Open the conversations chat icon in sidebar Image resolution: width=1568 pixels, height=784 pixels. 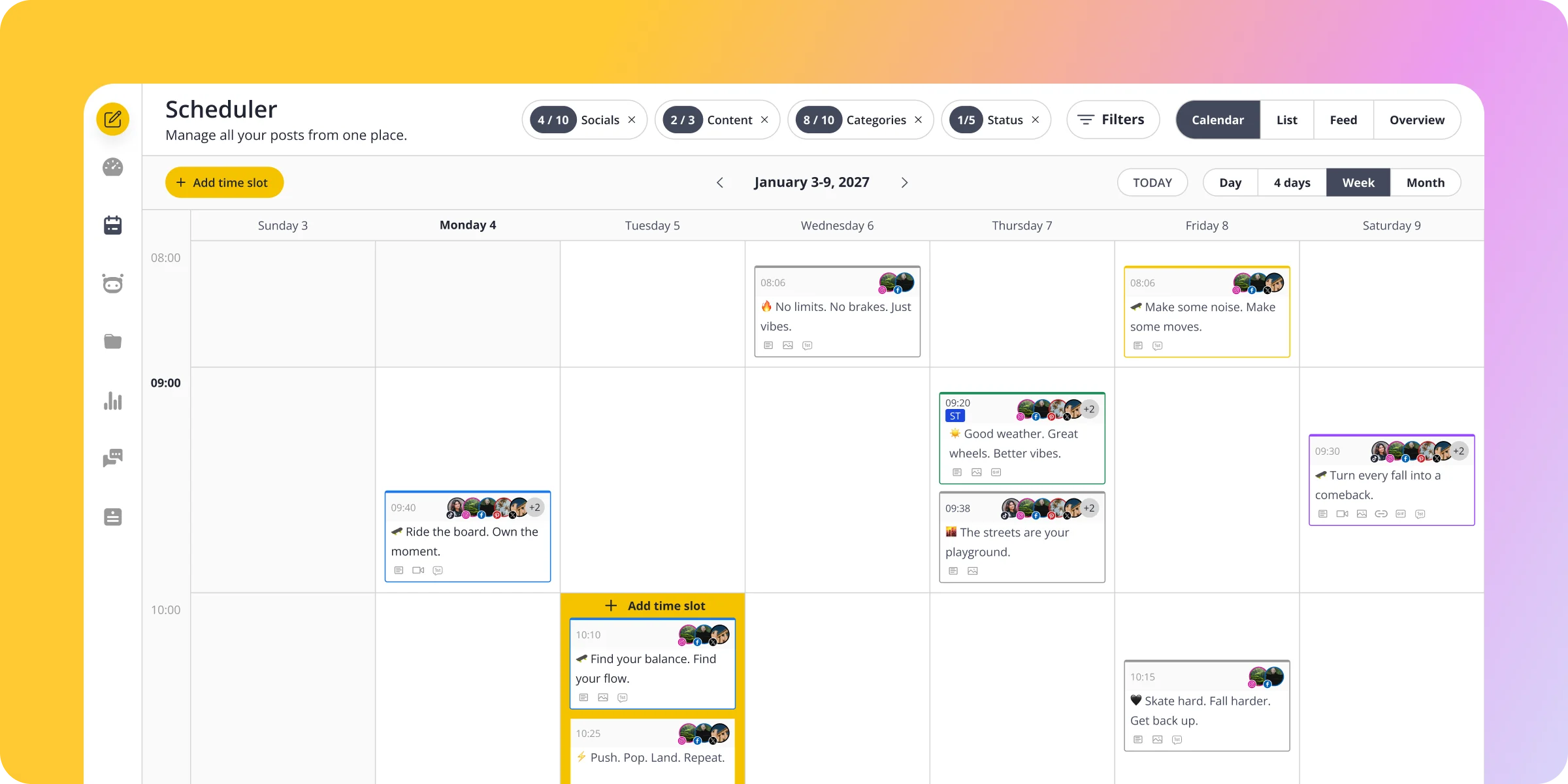(x=112, y=458)
